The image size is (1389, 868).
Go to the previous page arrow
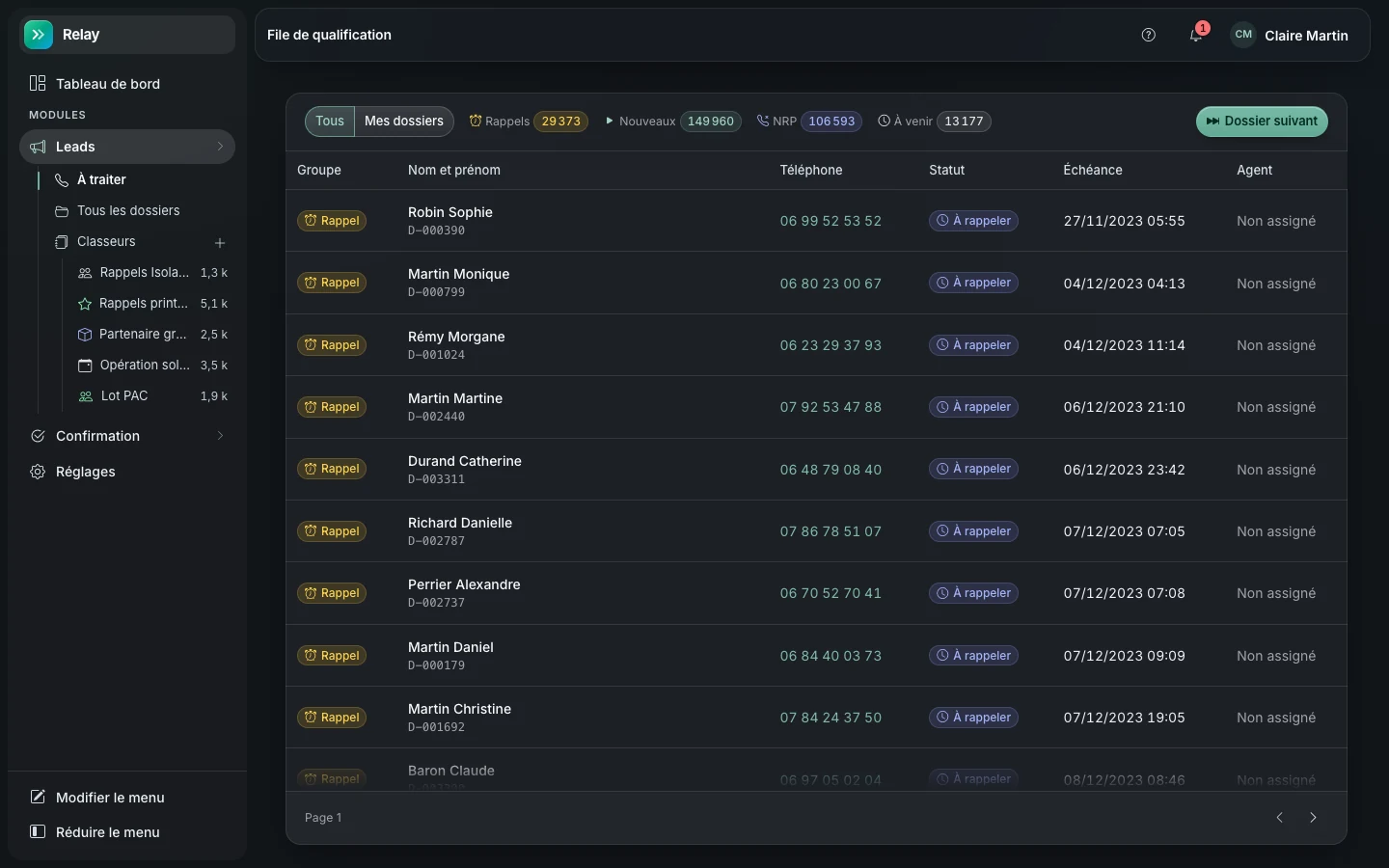point(1280,818)
